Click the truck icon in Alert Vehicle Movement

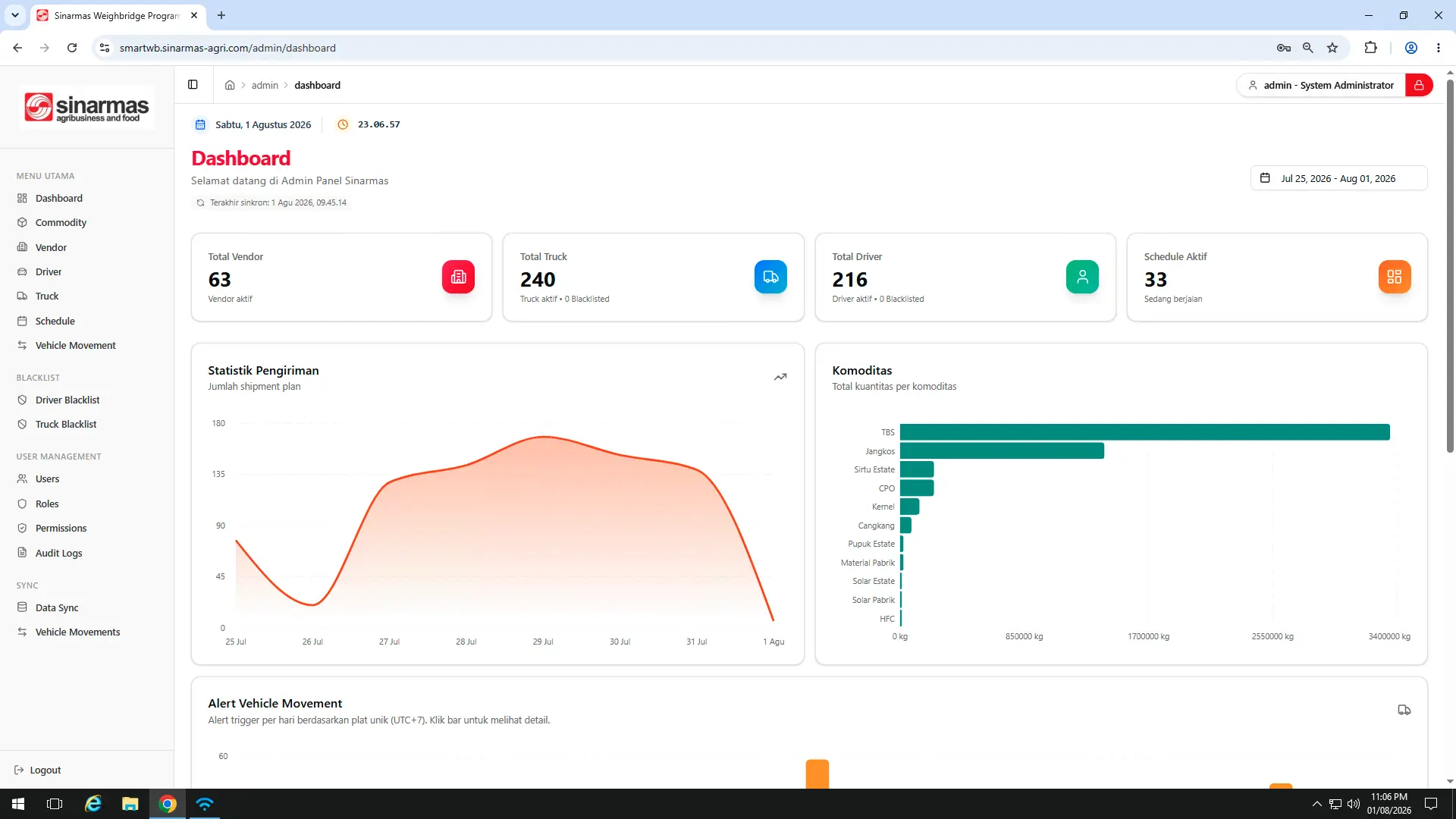tap(1404, 710)
